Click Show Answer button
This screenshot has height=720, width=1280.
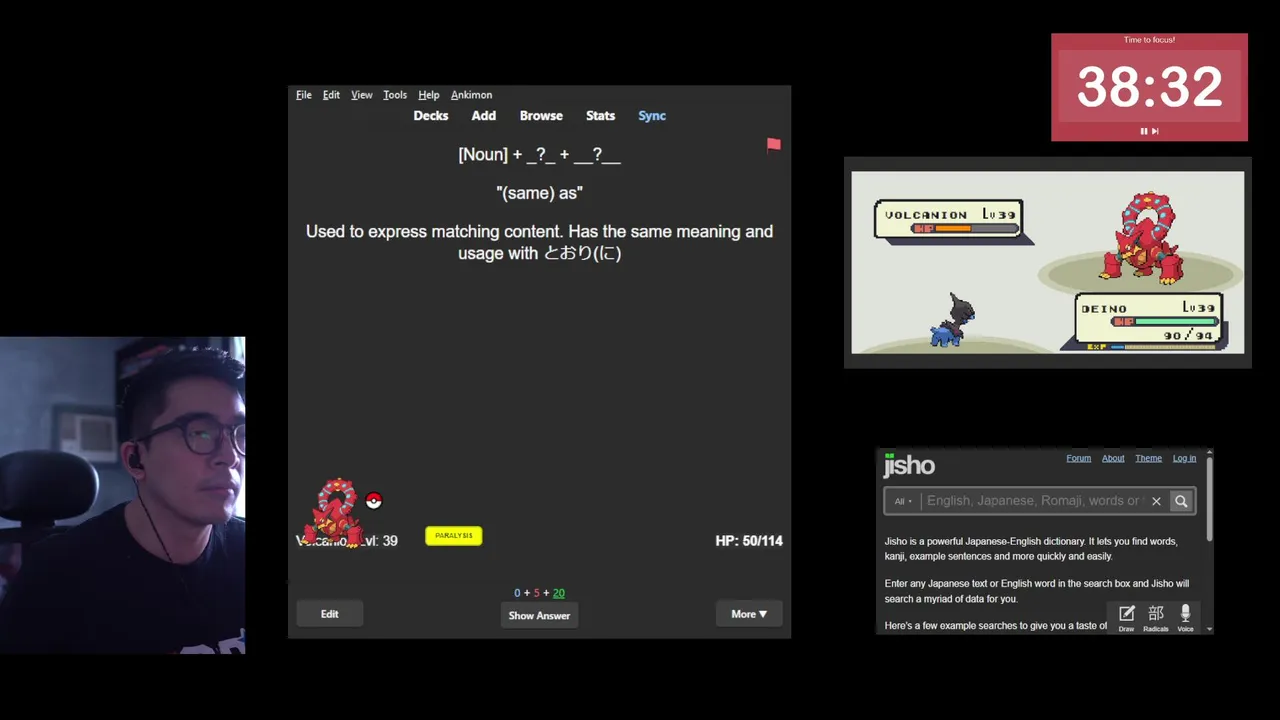coord(539,615)
